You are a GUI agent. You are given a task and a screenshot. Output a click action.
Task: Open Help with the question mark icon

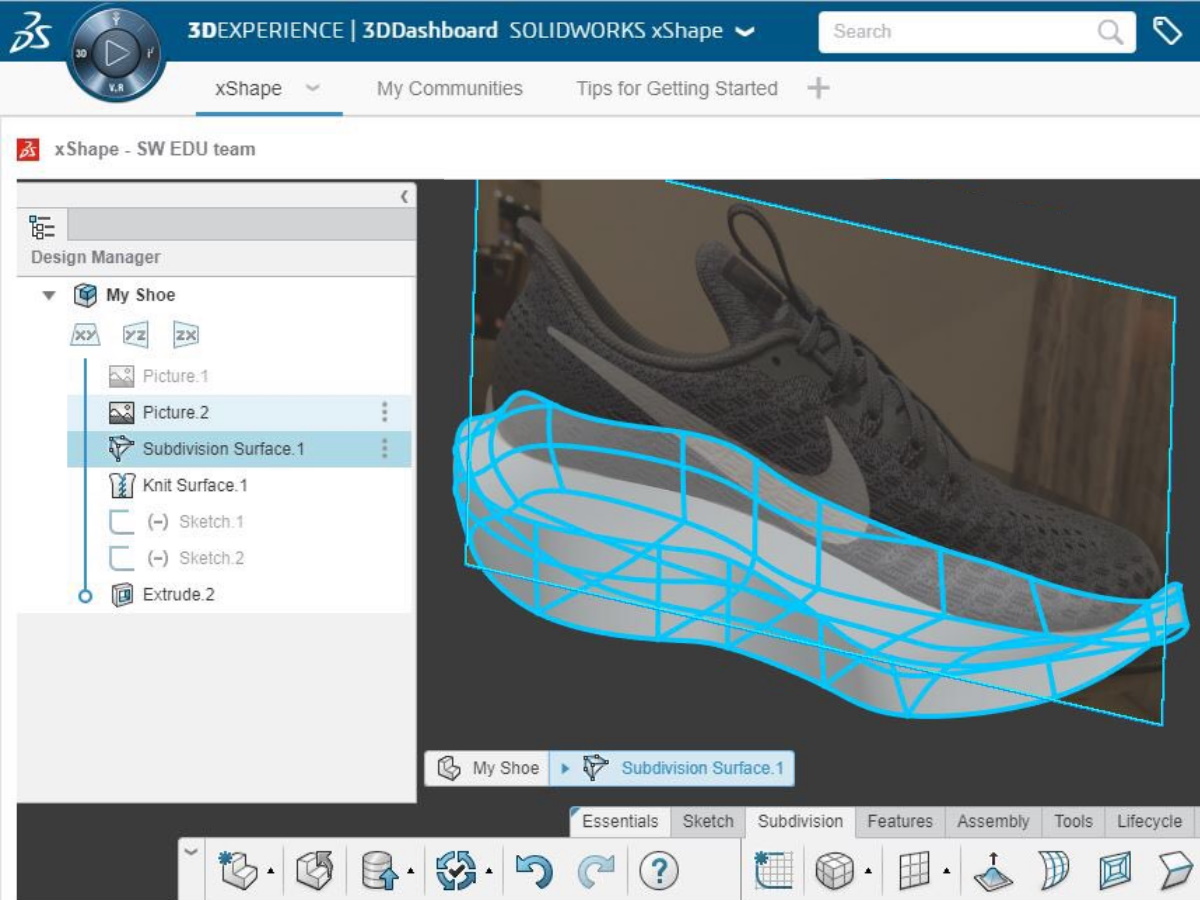[x=658, y=871]
